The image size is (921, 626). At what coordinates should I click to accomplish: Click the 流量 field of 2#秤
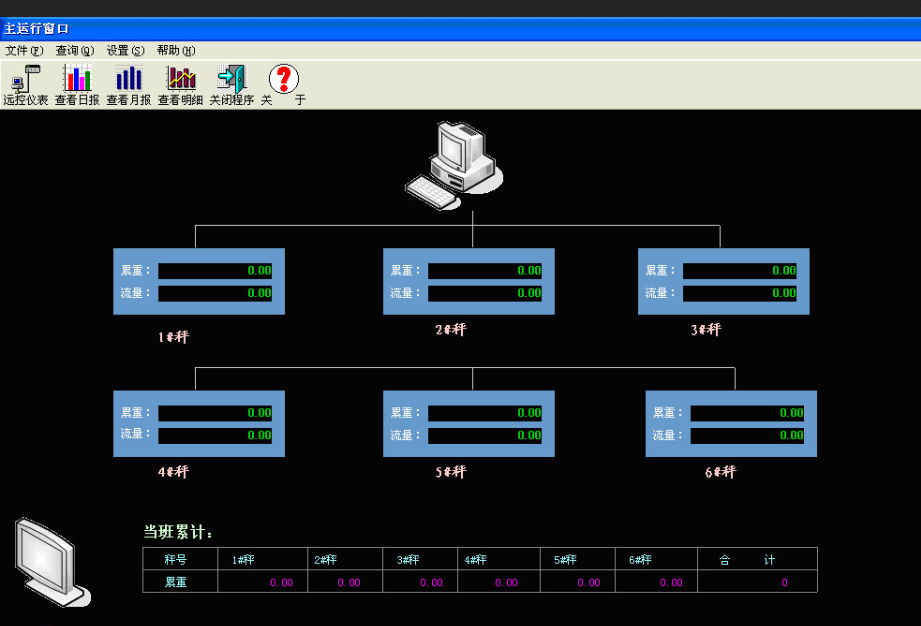[485, 294]
